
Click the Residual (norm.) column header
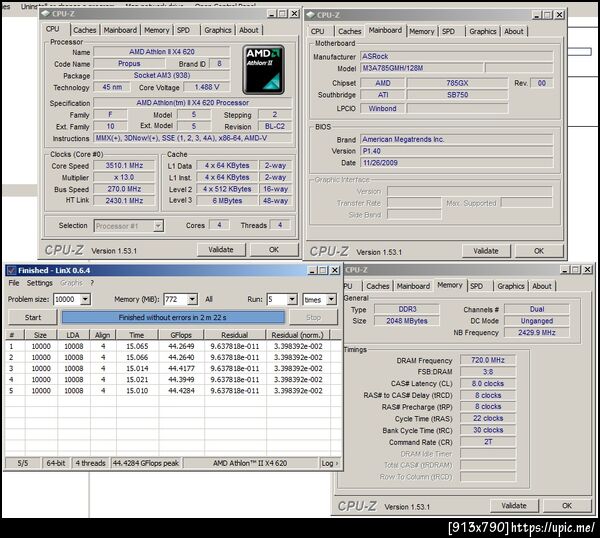point(297,335)
